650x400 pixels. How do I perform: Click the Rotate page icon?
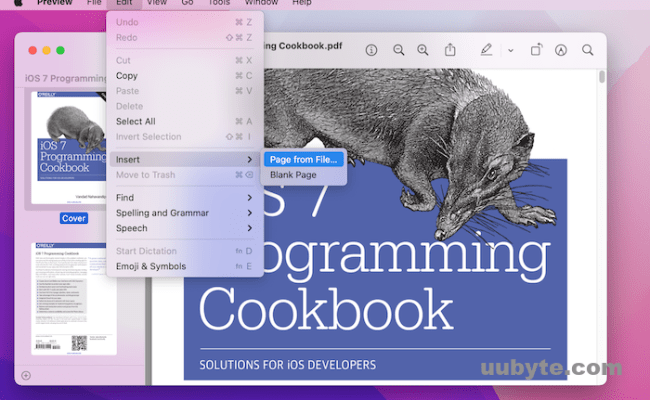[x=536, y=50]
